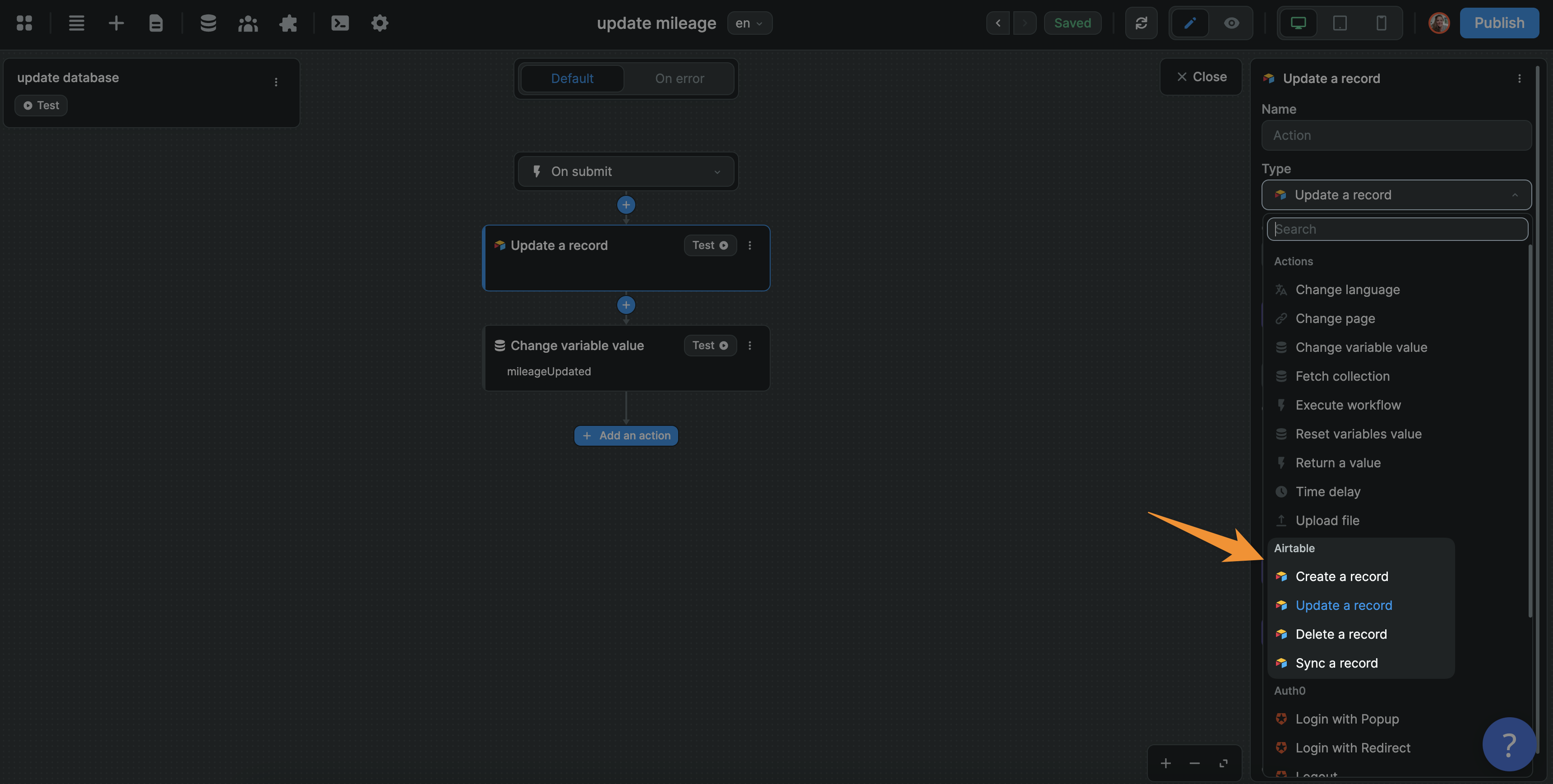Click the add element plus icon in toolbar
Screen dimensions: 1553x784
(116, 23)
